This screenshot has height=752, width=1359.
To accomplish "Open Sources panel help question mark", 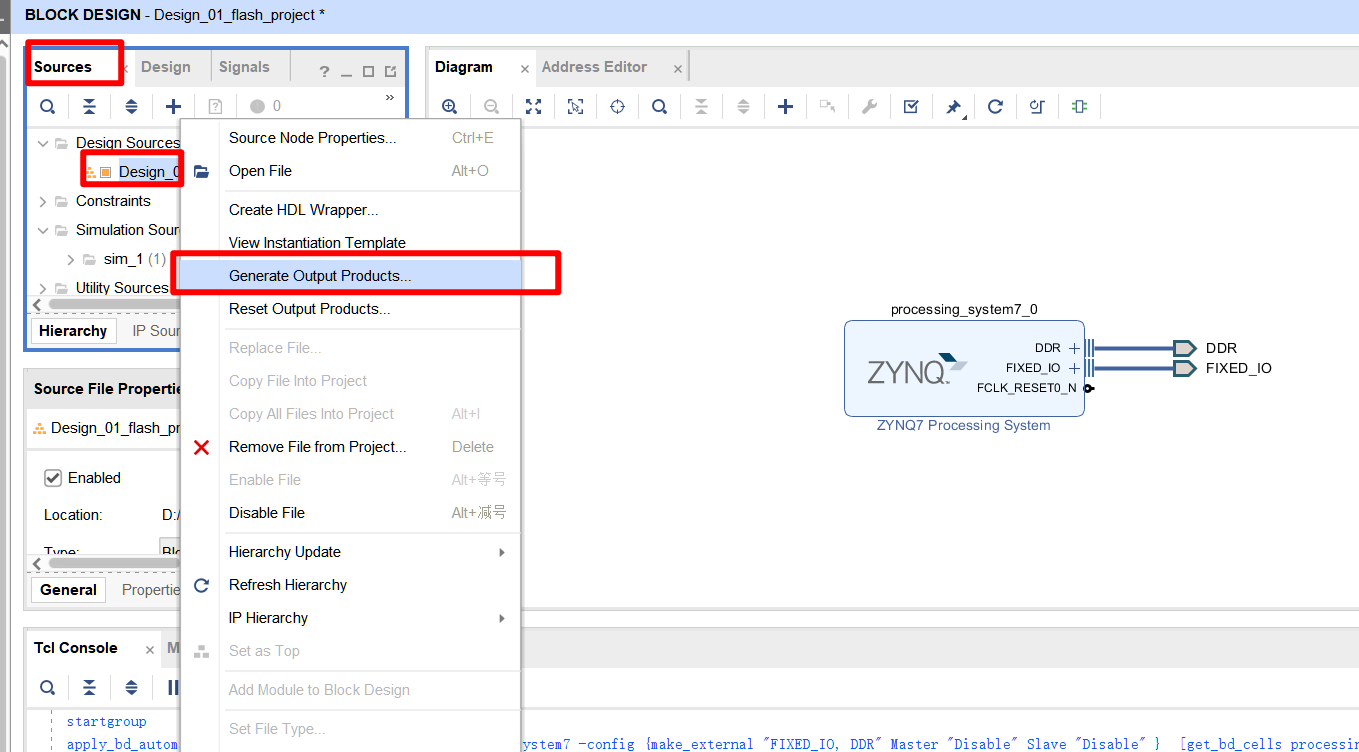I will 324,72.
